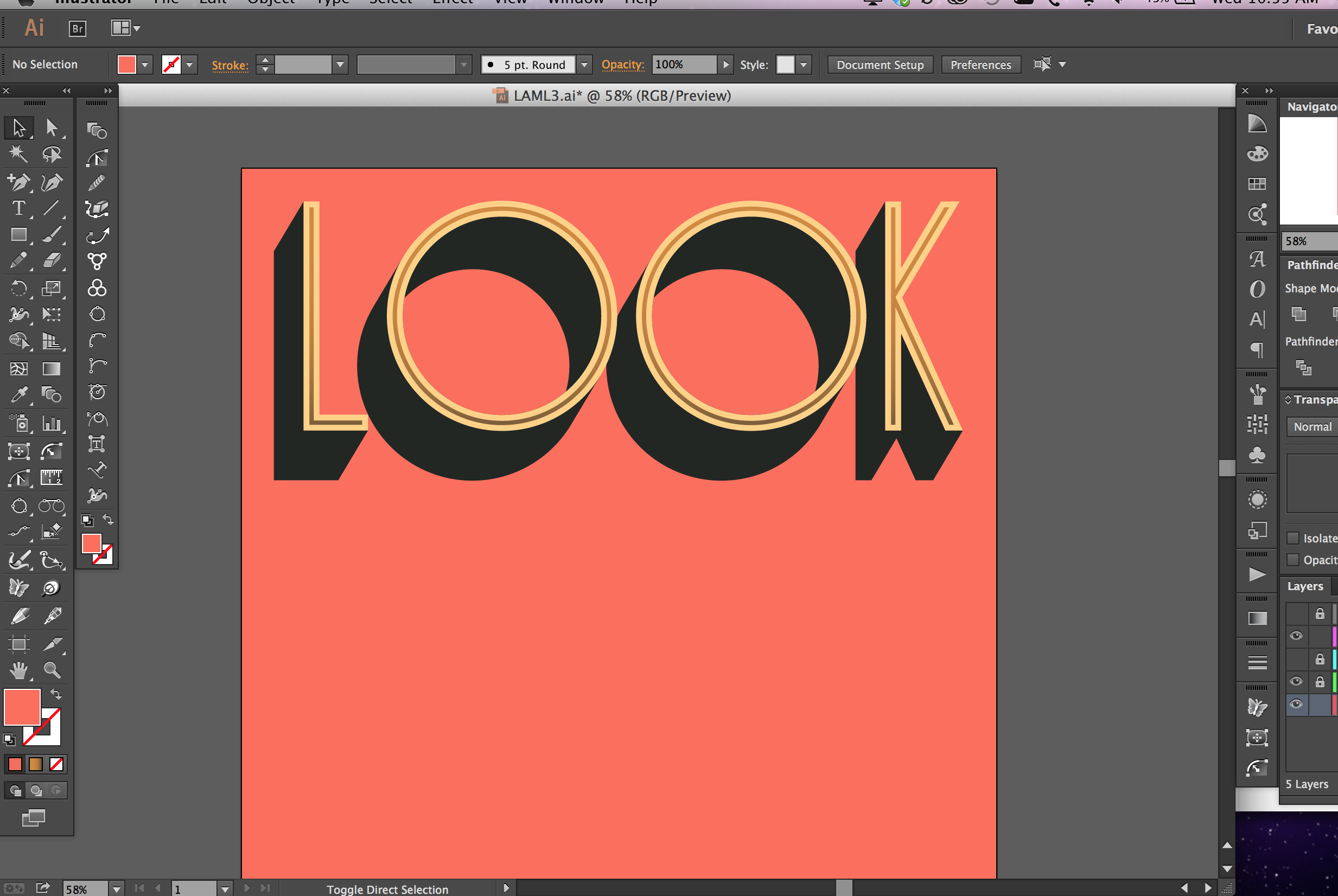Open the 5 pt. Round brush dropdown
Viewport: 1338px width, 896px height.
tap(584, 65)
